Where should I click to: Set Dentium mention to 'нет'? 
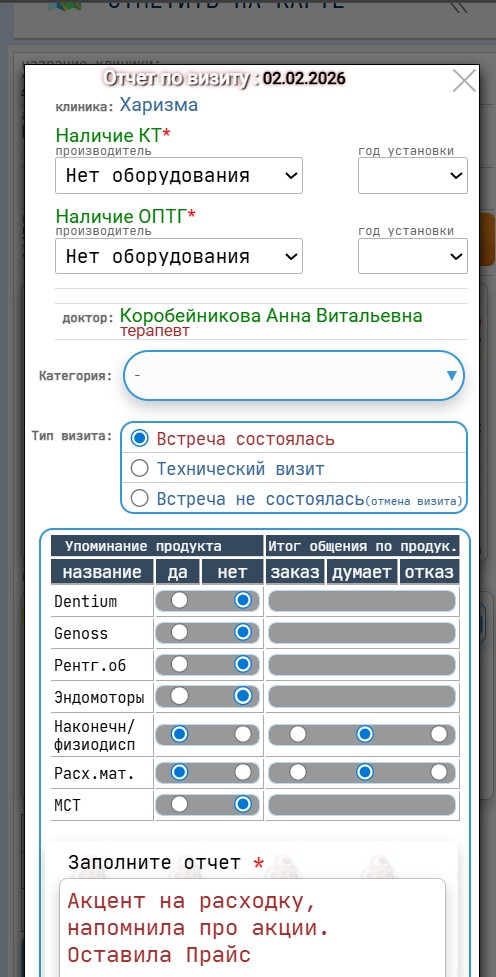pyautogui.click(x=242, y=600)
